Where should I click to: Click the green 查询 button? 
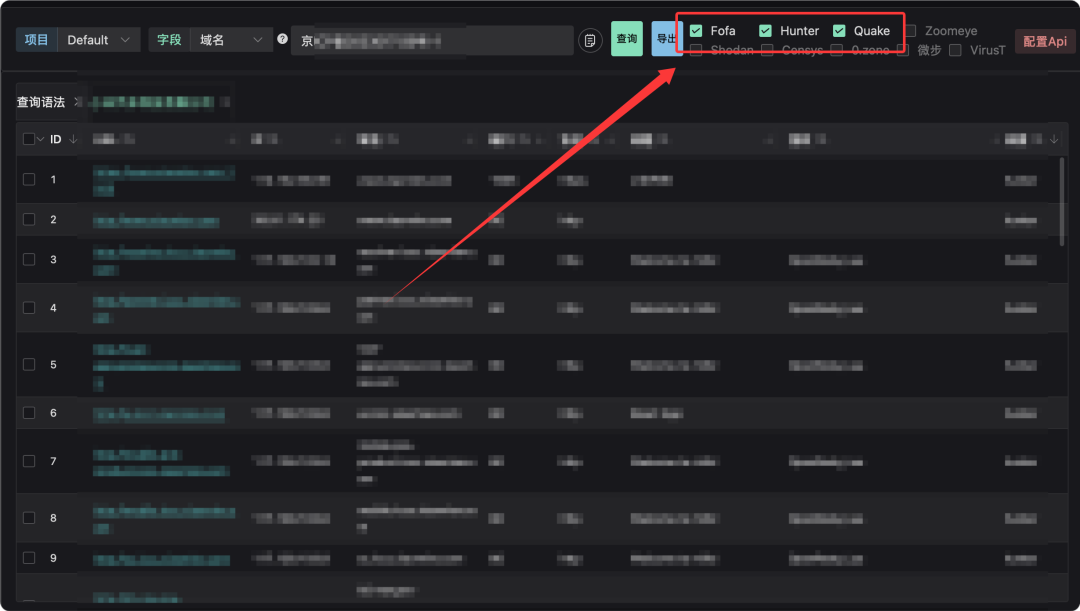pos(627,39)
